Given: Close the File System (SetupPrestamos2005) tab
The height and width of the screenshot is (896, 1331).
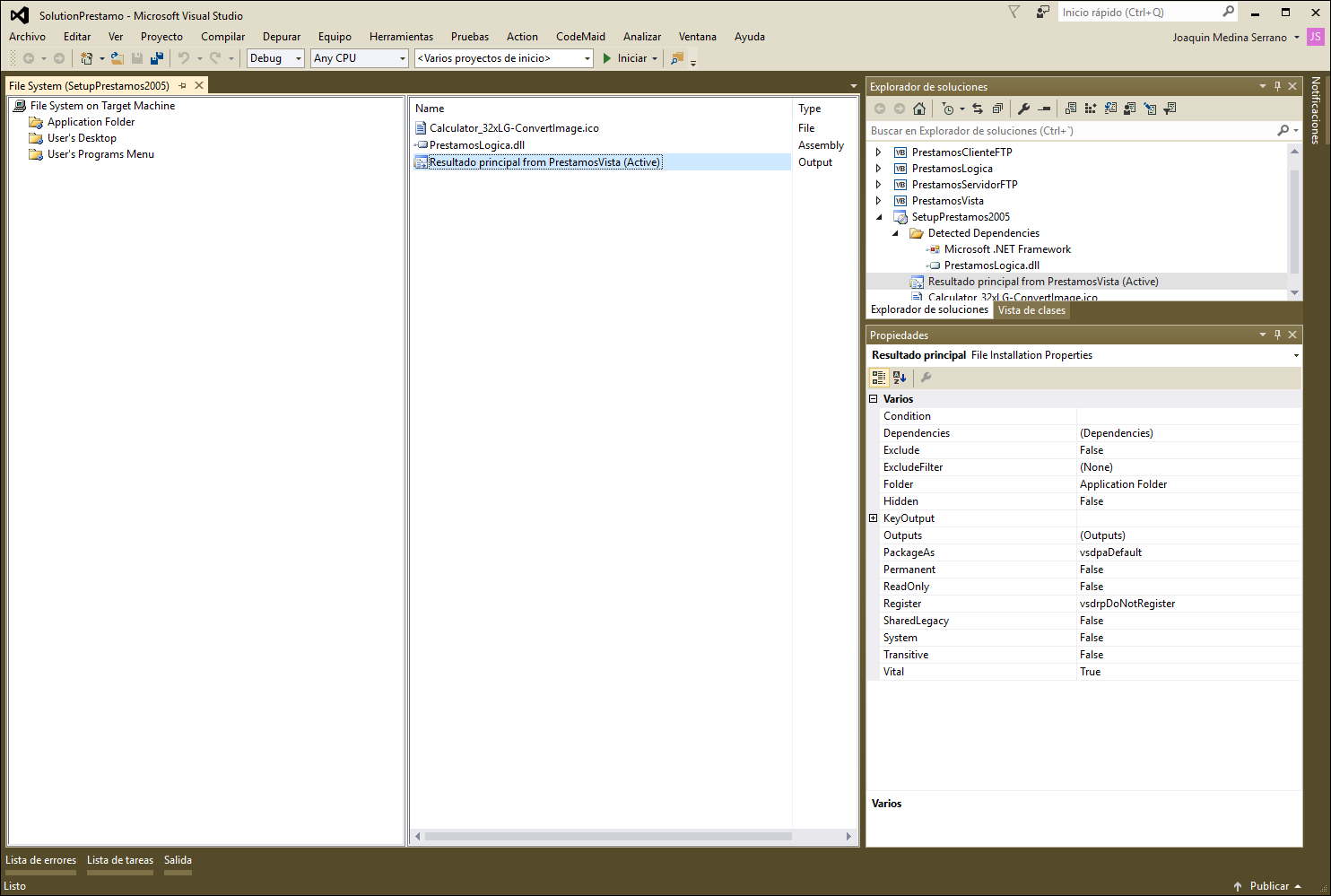Looking at the screenshot, I should (199, 86).
